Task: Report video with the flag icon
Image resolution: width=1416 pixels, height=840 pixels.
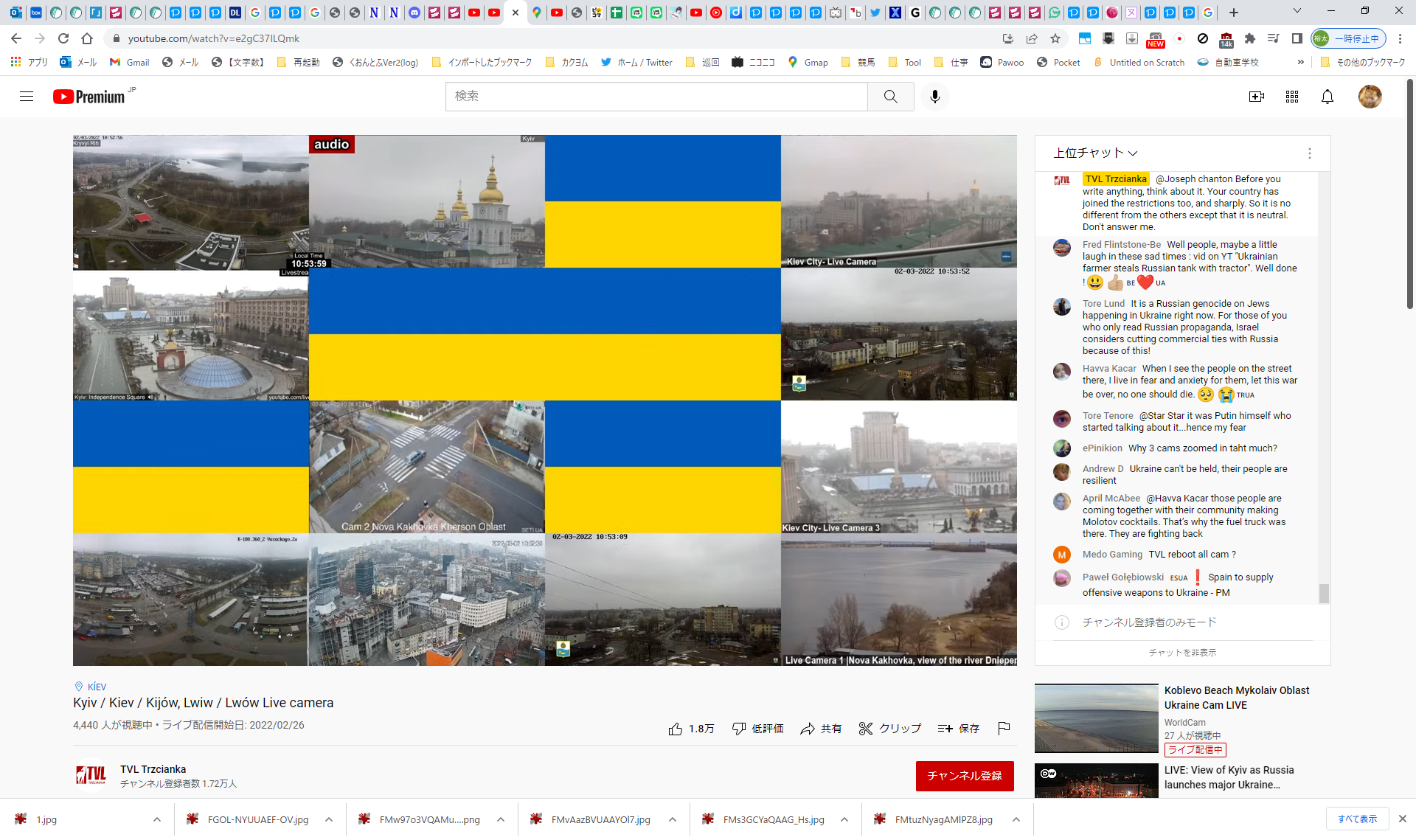Action: click(1004, 728)
